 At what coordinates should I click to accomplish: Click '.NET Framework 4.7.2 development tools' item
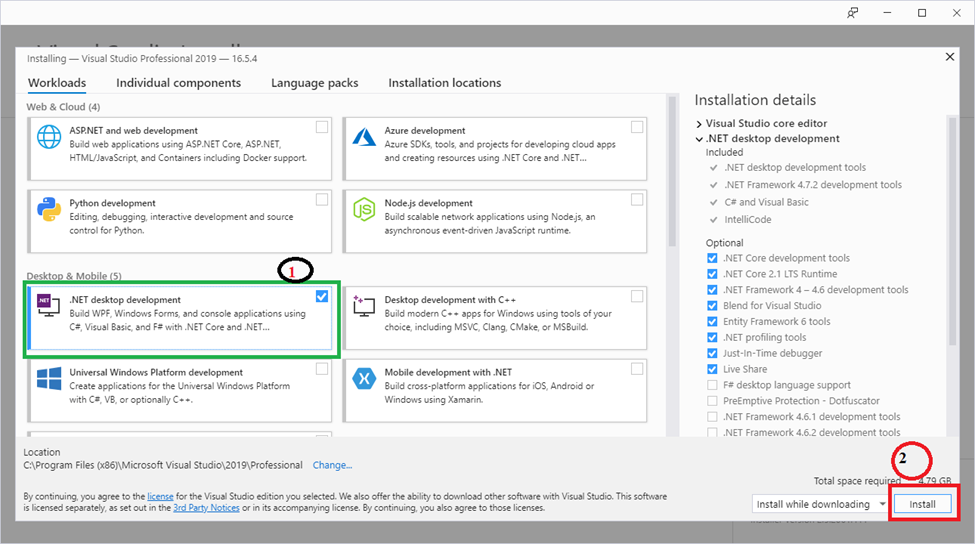813,185
